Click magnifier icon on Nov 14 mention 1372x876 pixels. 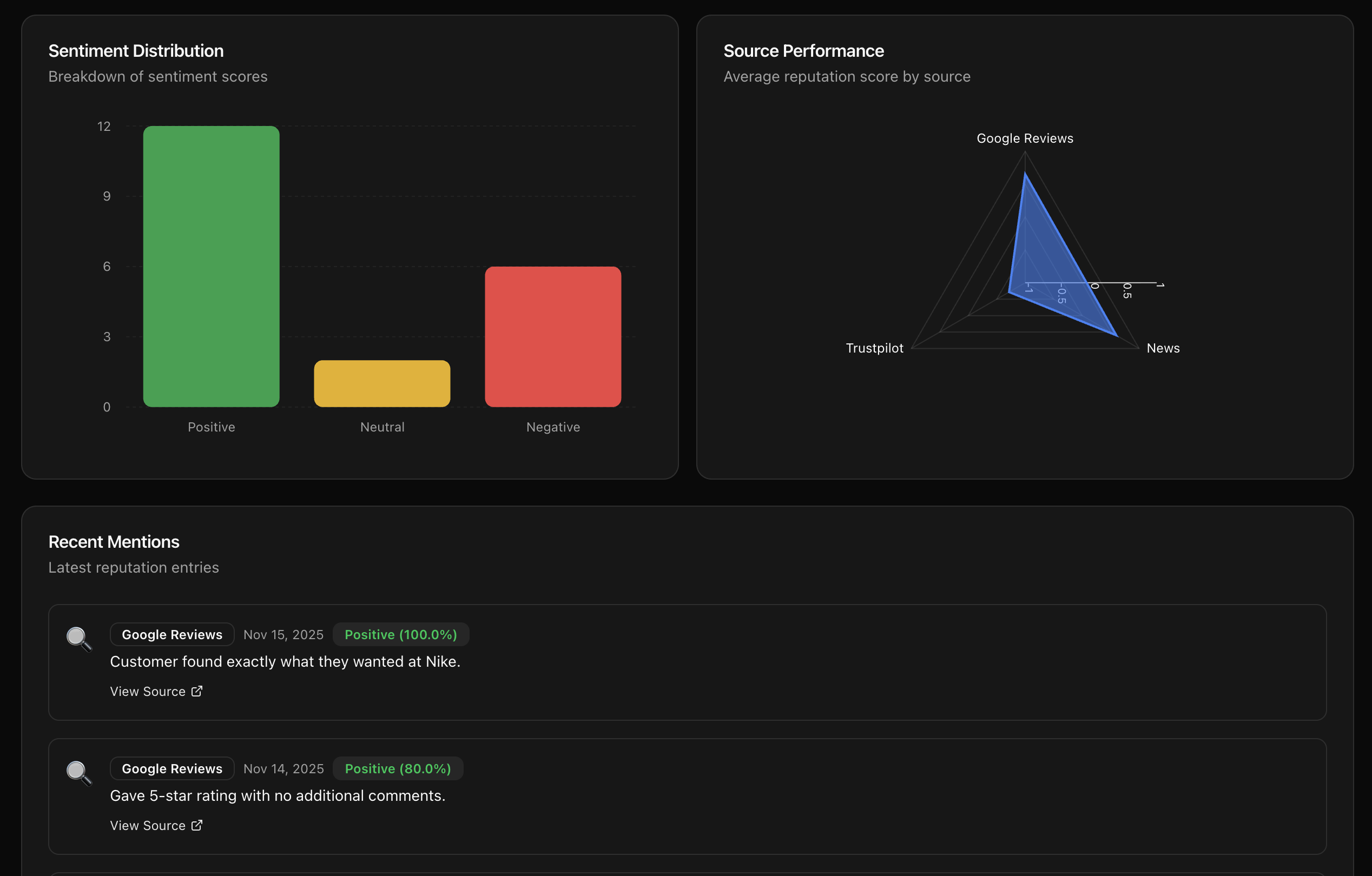click(x=78, y=773)
